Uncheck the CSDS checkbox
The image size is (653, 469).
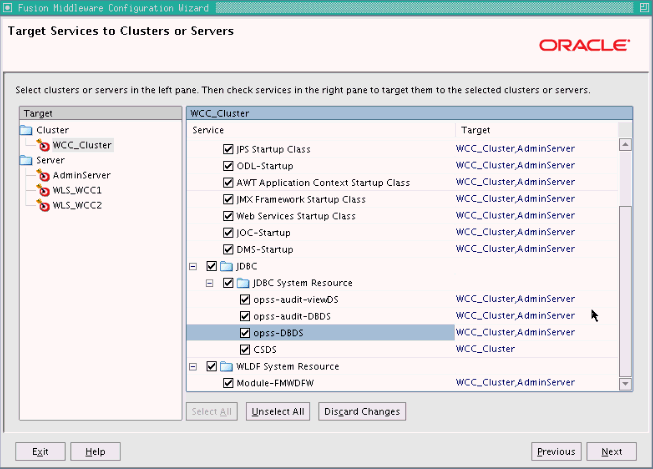click(245, 349)
